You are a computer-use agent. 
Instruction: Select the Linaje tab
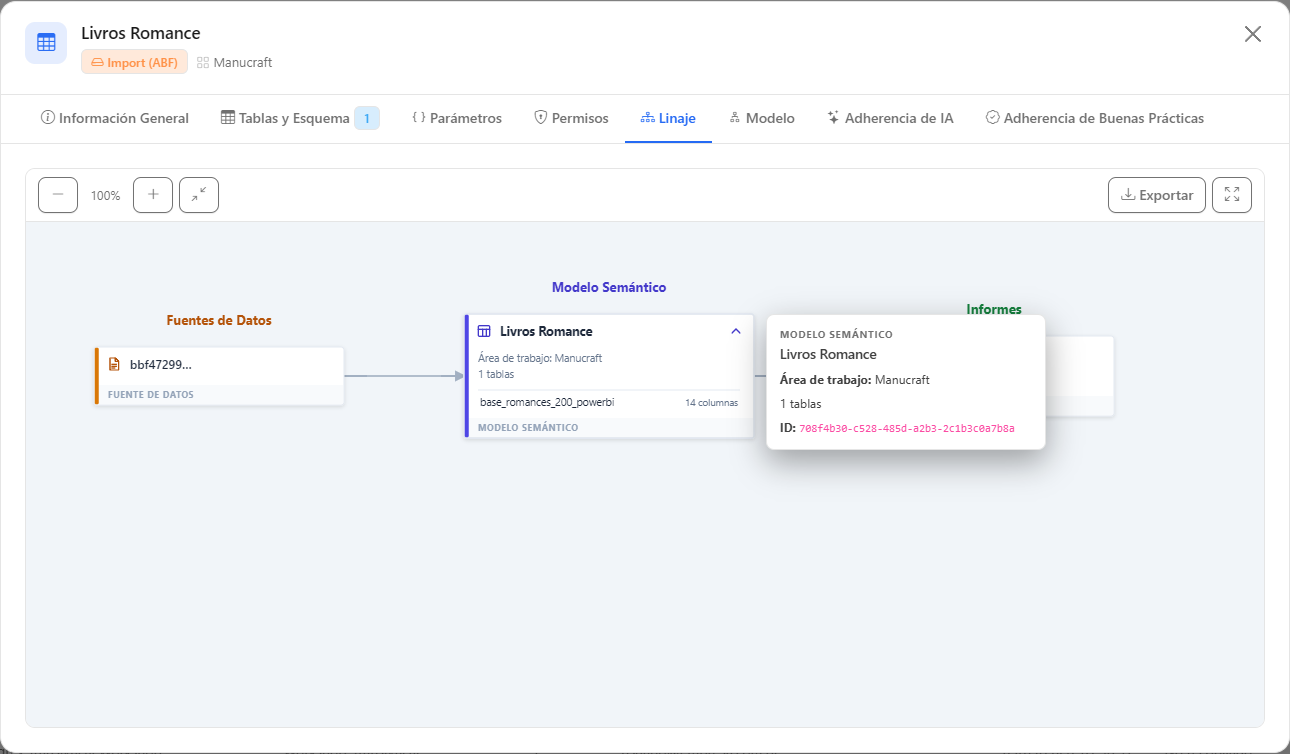coord(668,118)
